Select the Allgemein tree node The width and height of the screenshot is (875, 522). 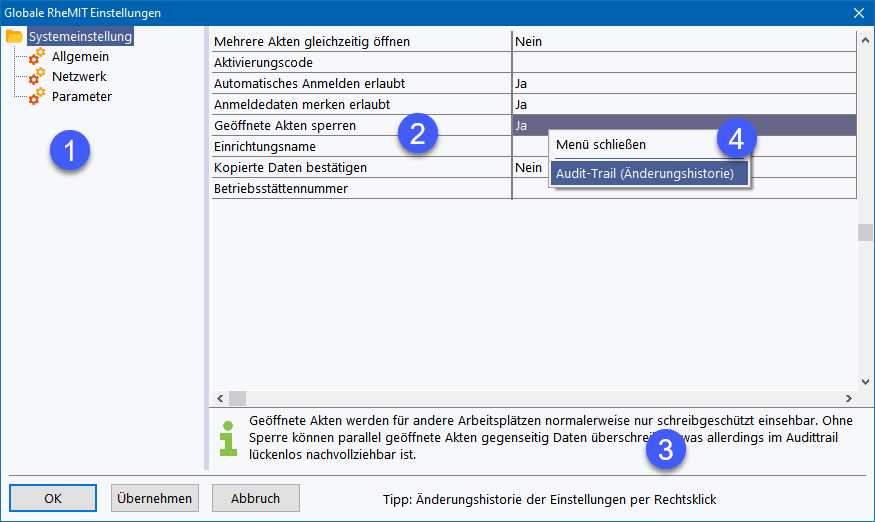pyautogui.click(x=80, y=57)
